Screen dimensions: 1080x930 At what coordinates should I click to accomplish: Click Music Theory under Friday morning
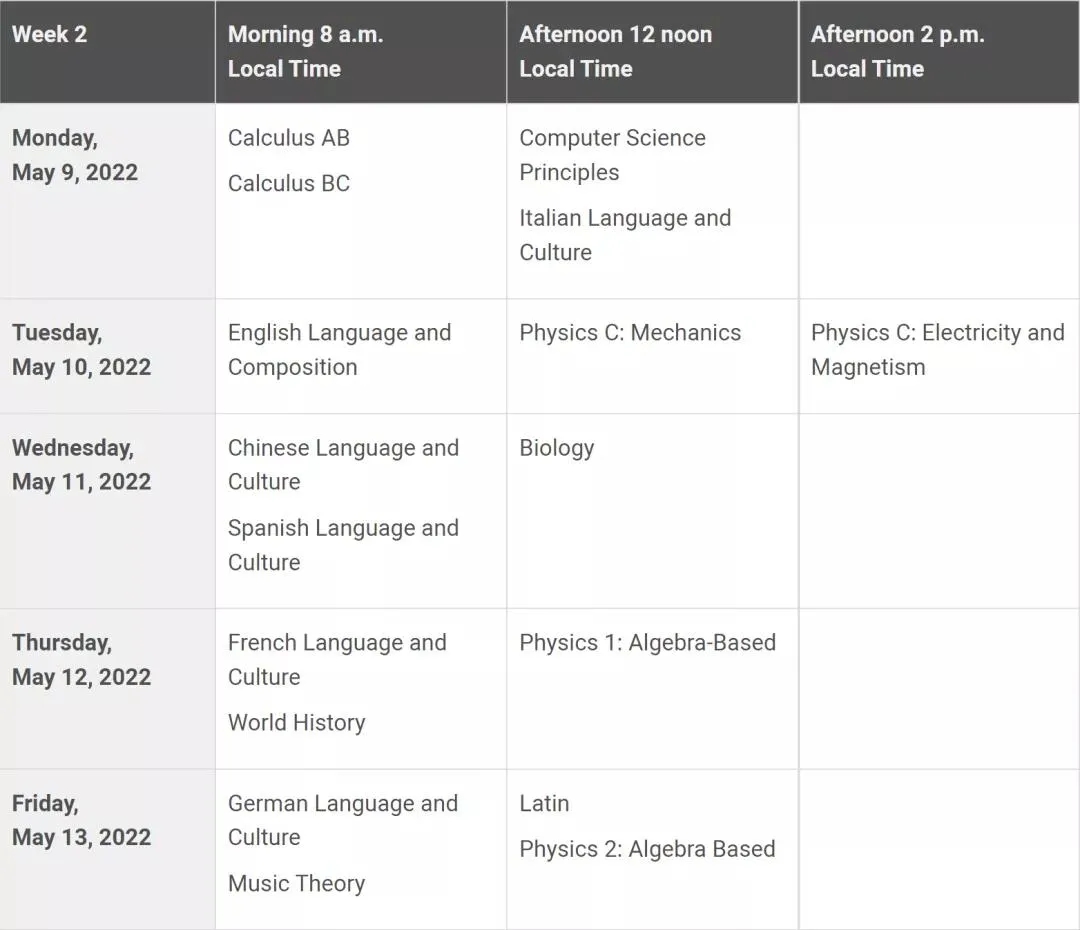[x=296, y=883]
